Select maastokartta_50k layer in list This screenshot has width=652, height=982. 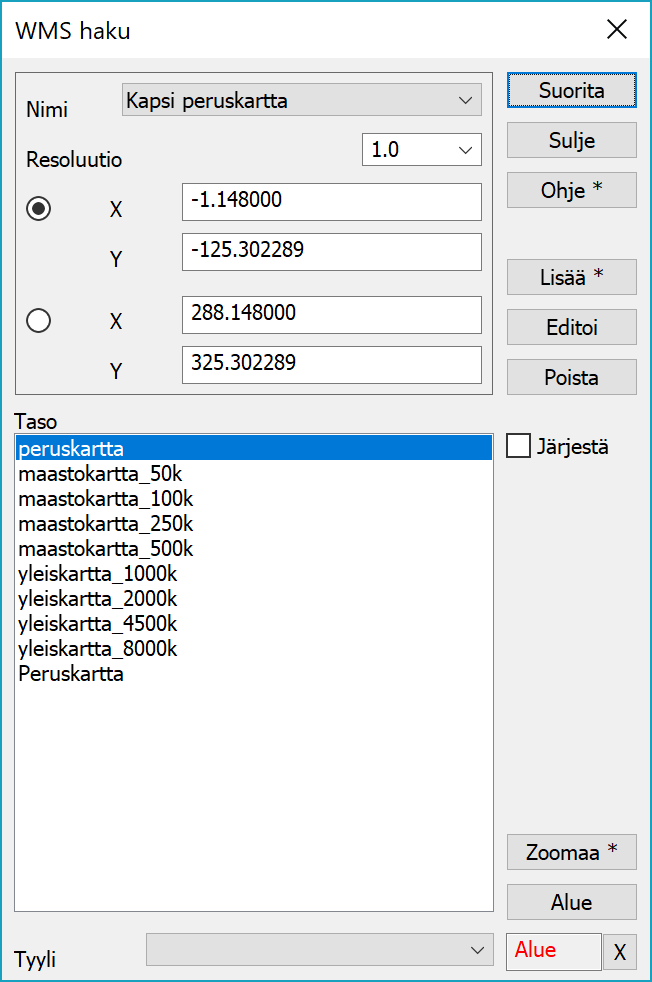(100, 473)
